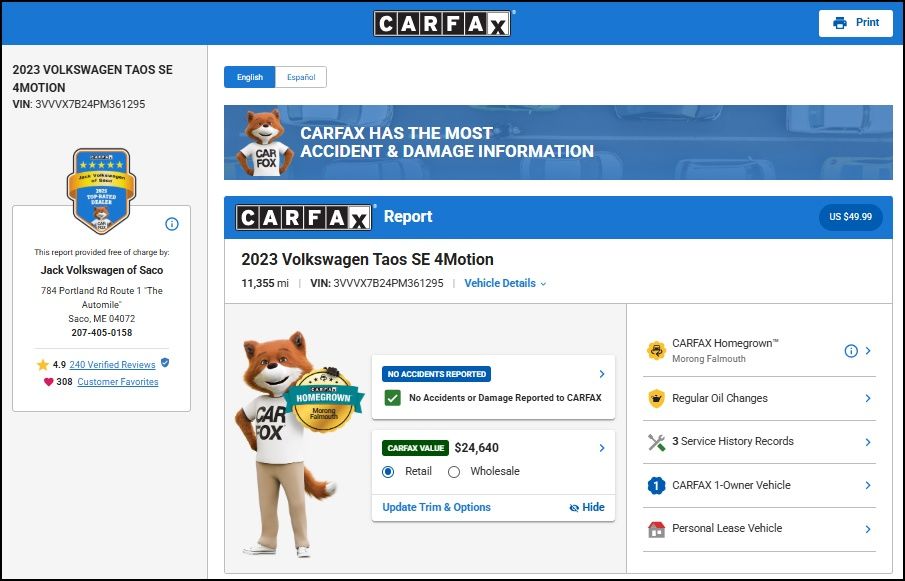Click 3 Service History Records text
Image resolution: width=905 pixels, height=581 pixels.
pos(733,441)
